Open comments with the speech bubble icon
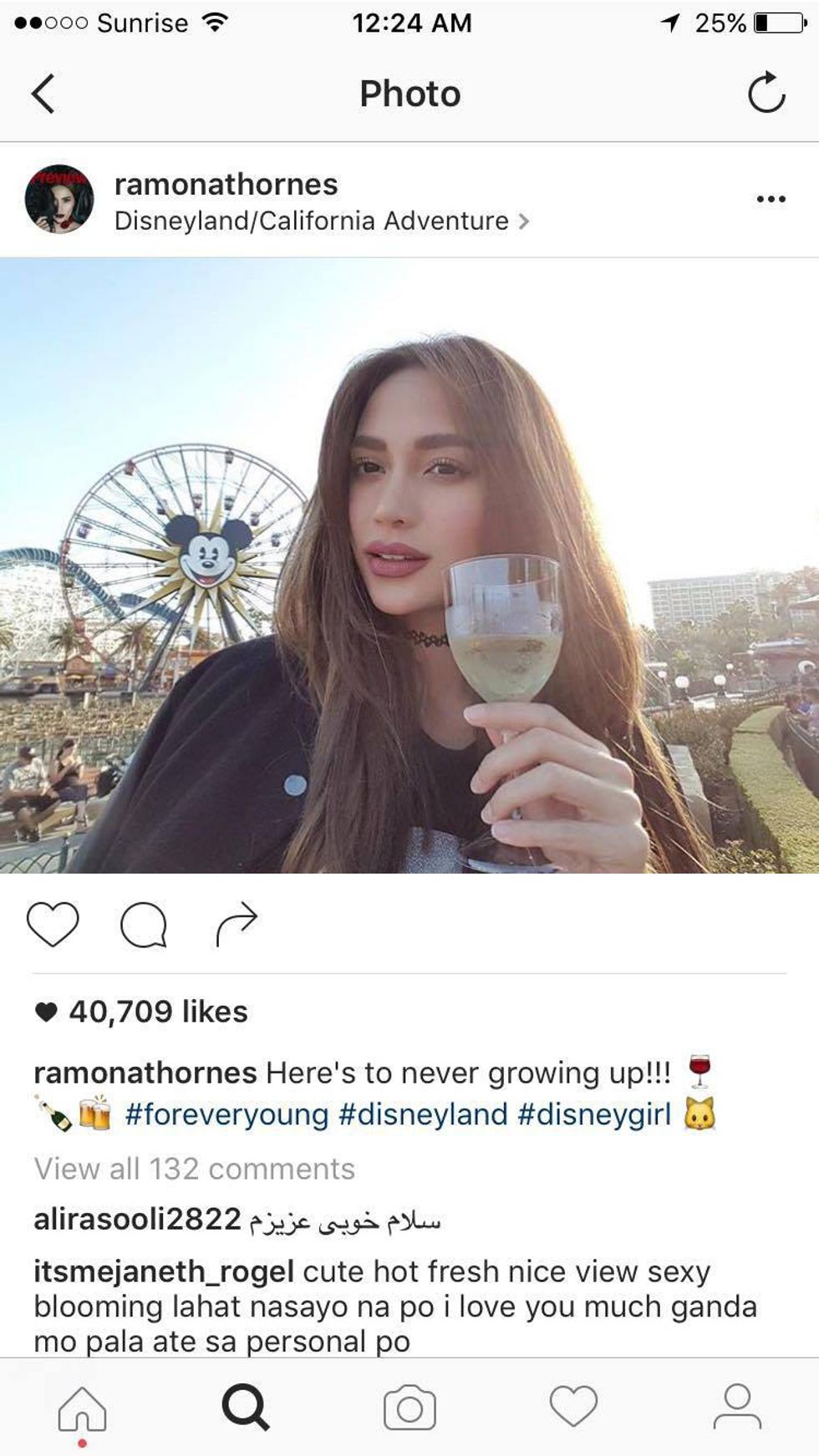The height and width of the screenshot is (1456, 819). click(x=144, y=926)
